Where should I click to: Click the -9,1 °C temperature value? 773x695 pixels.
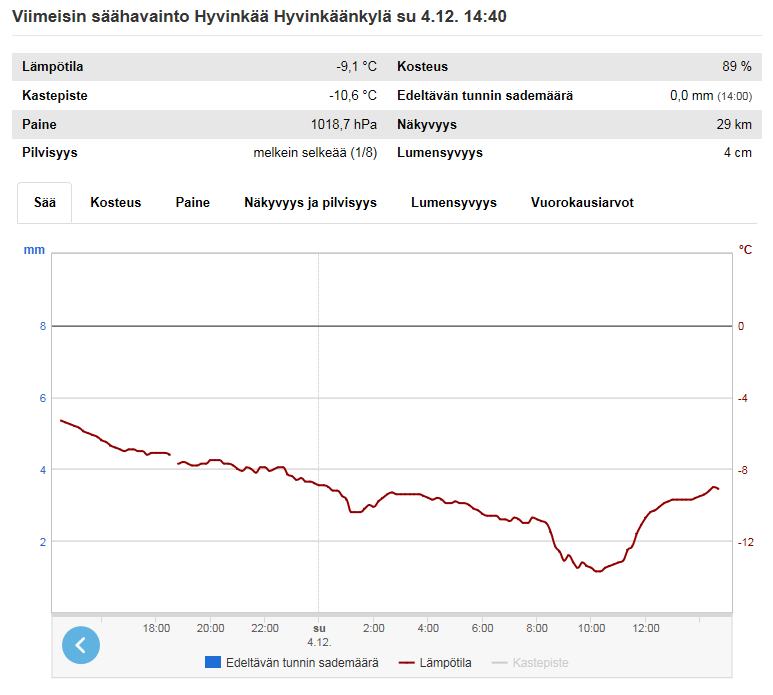coord(356,67)
